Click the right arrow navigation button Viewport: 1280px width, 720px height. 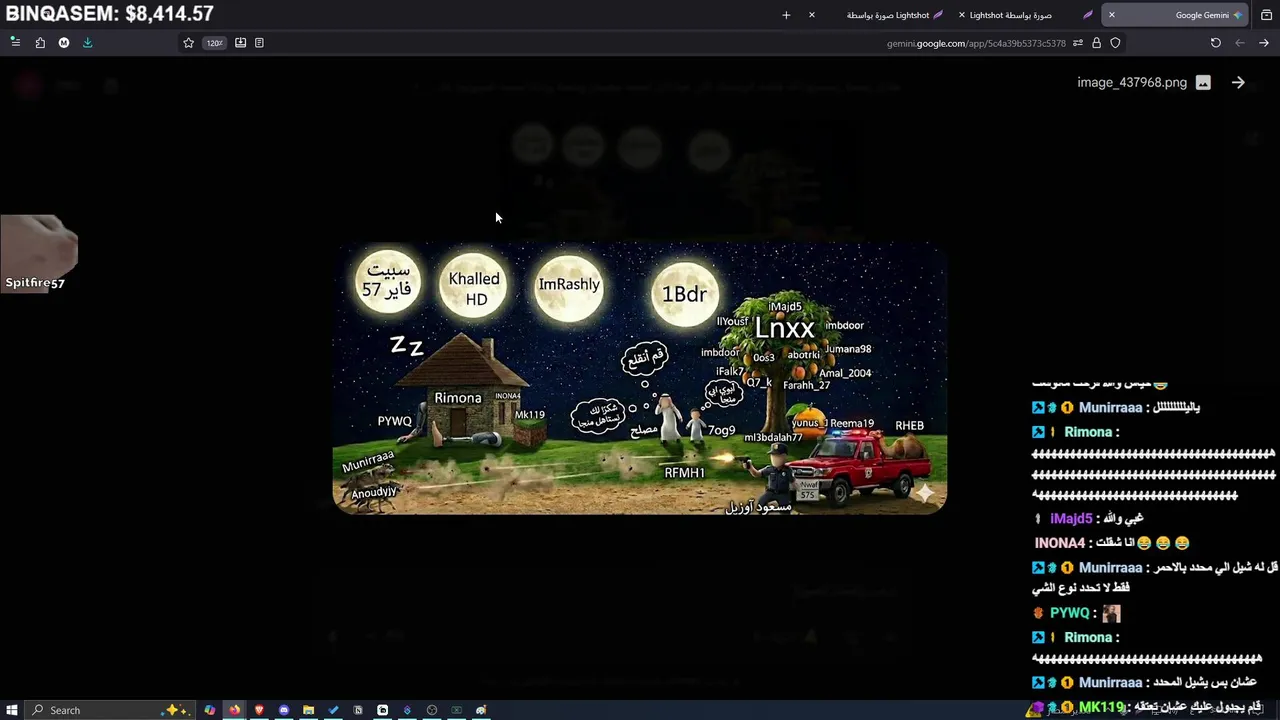pos(1264,43)
